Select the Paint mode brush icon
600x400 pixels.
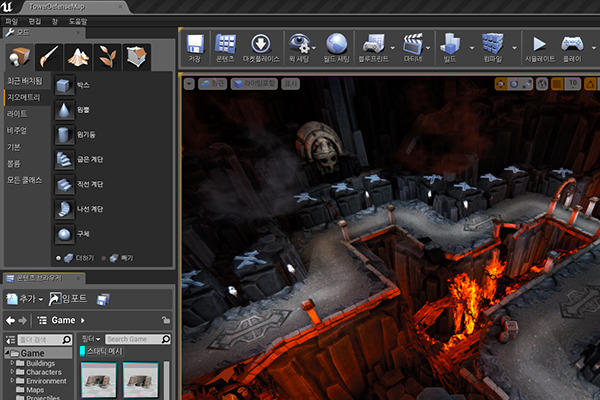tap(49, 57)
